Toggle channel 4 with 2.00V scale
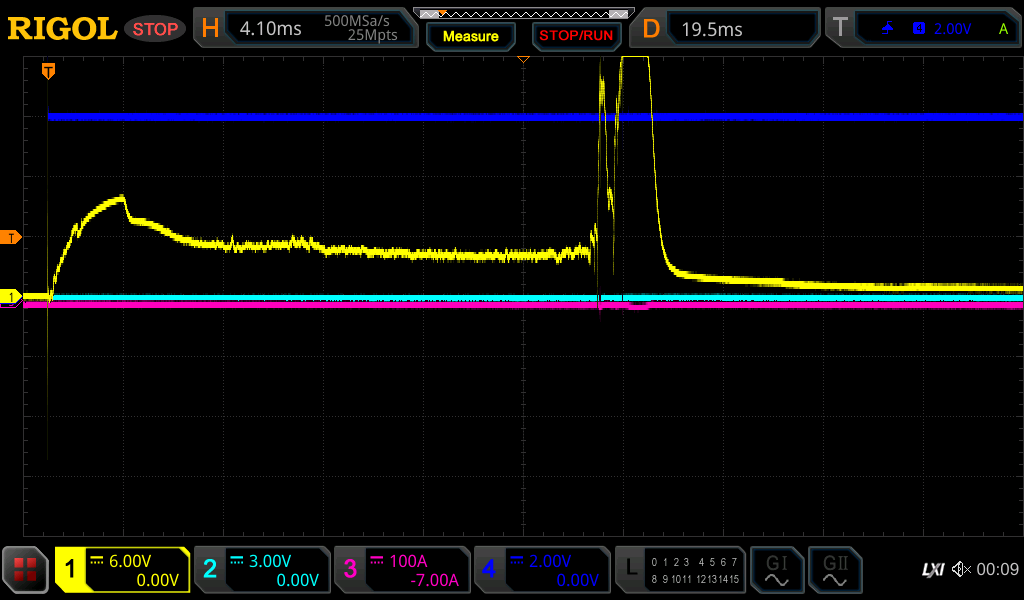 [x=542, y=570]
